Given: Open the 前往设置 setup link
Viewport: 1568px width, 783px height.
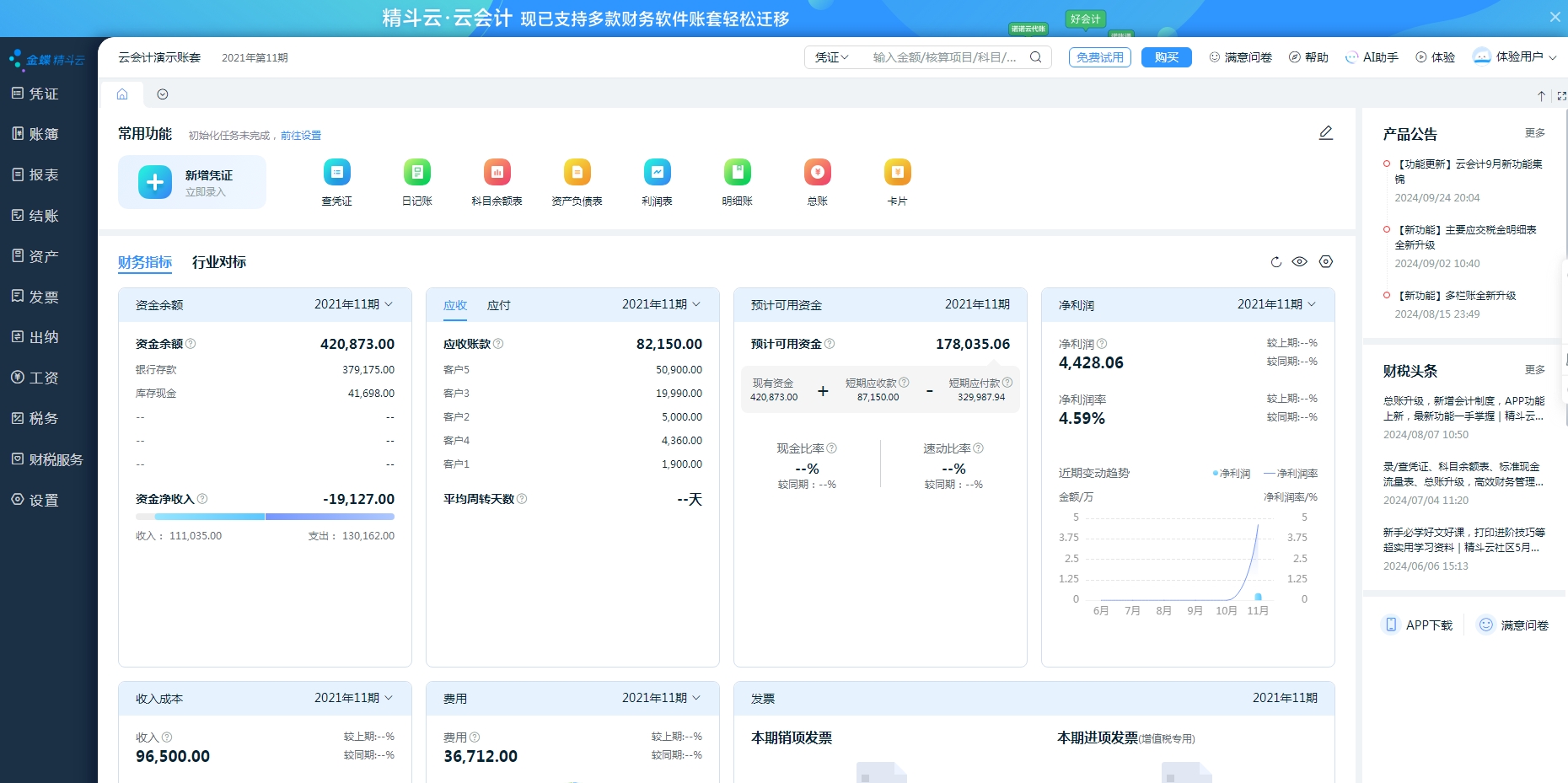Looking at the screenshot, I should click(x=300, y=135).
